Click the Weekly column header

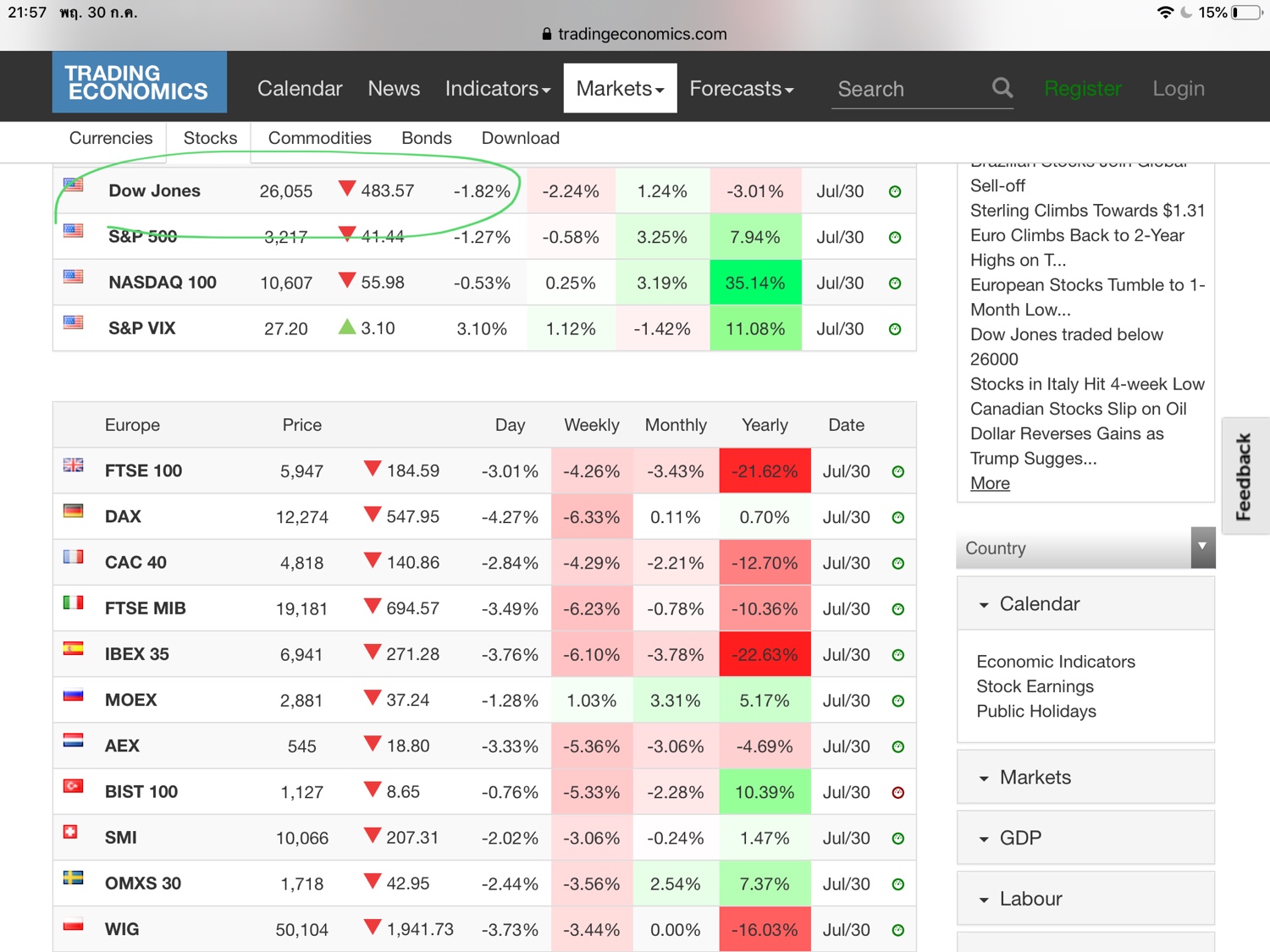(x=592, y=425)
